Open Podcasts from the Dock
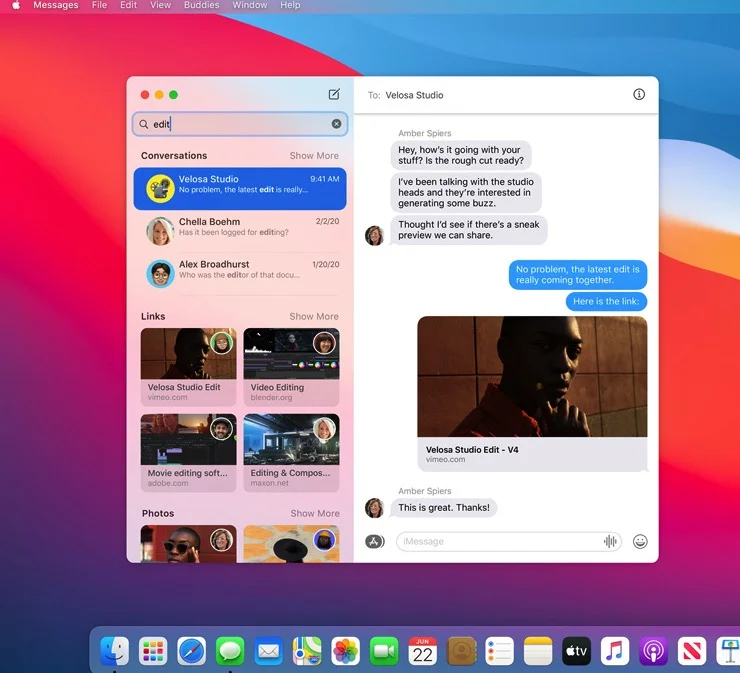The height and width of the screenshot is (673, 740). click(654, 651)
